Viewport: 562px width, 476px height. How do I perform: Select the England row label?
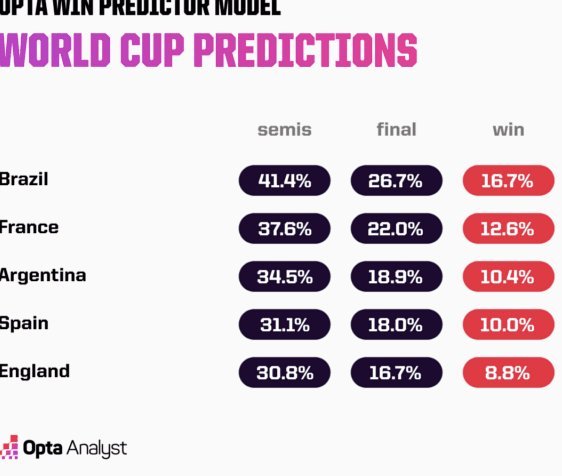click(x=35, y=371)
